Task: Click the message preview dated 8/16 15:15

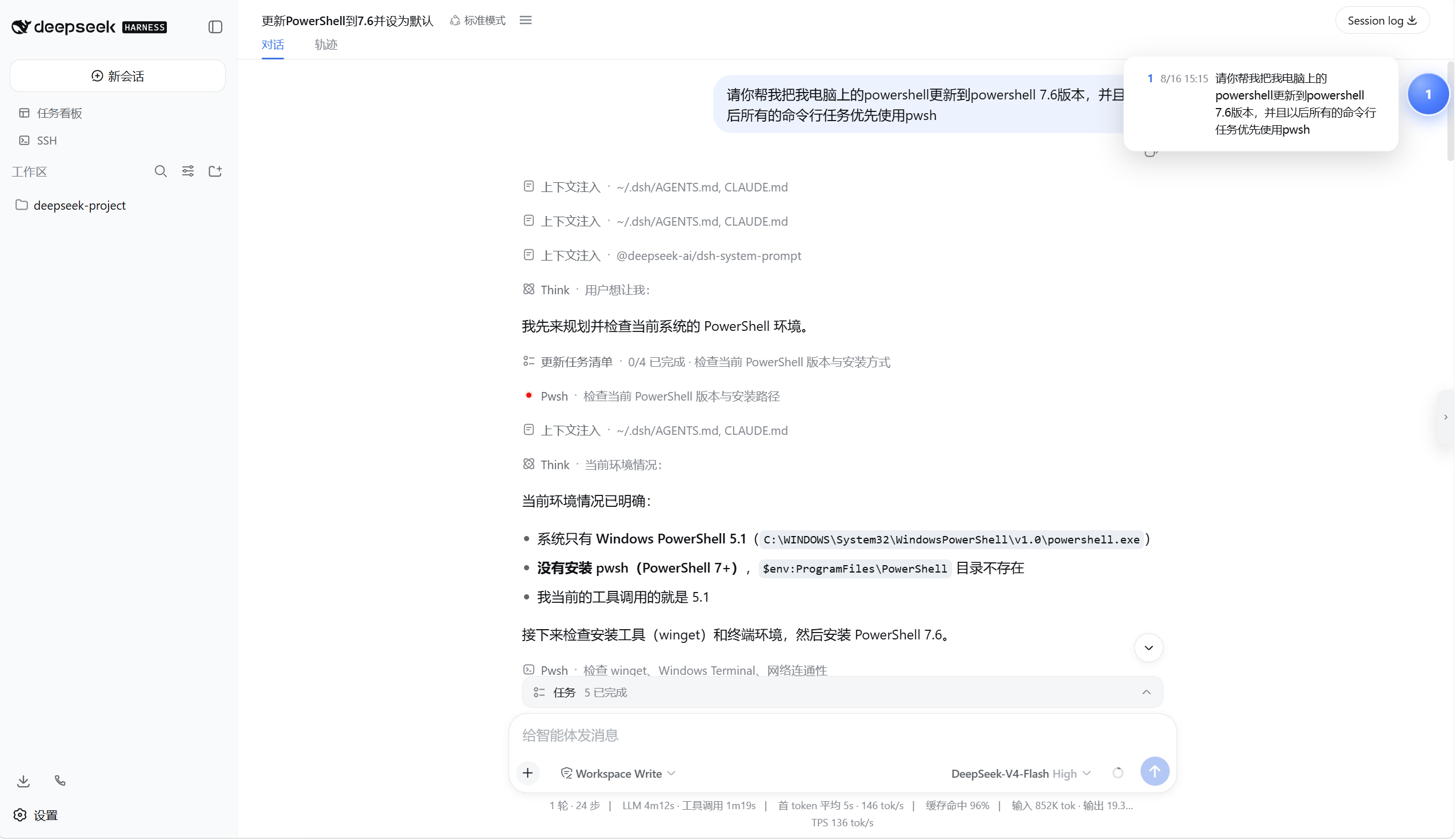Action: click(x=1262, y=105)
